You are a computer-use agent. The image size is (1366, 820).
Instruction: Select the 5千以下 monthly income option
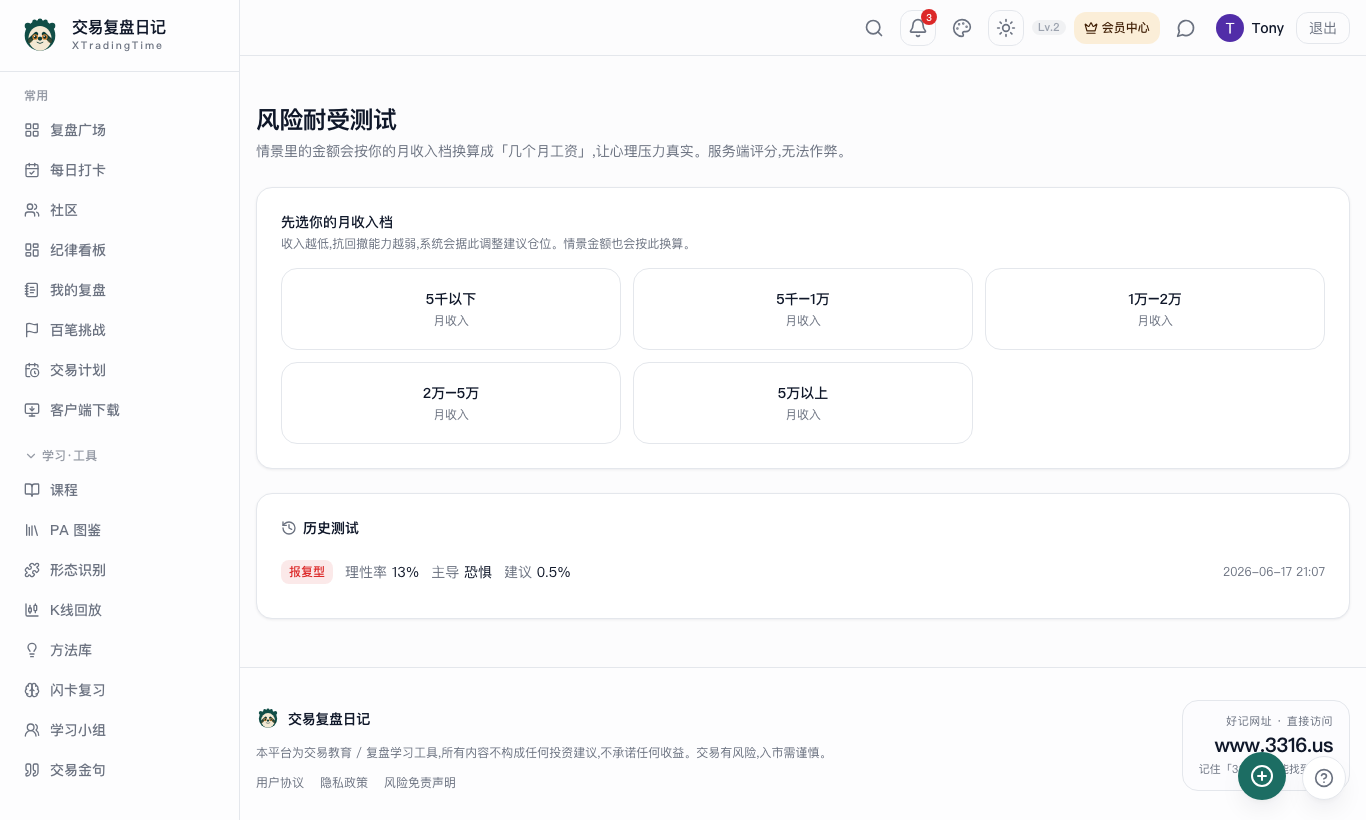click(x=451, y=309)
